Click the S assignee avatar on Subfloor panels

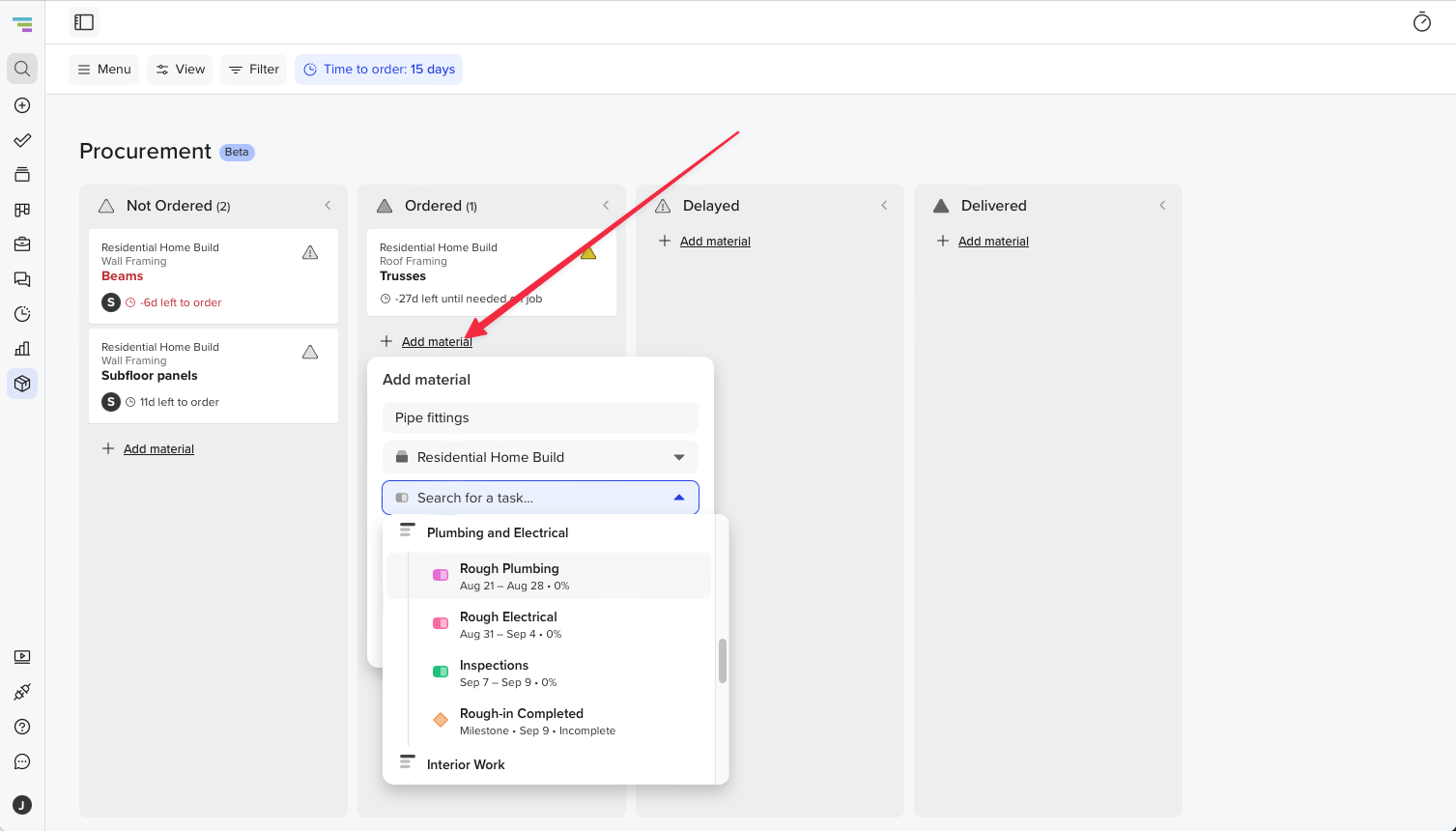pos(111,402)
